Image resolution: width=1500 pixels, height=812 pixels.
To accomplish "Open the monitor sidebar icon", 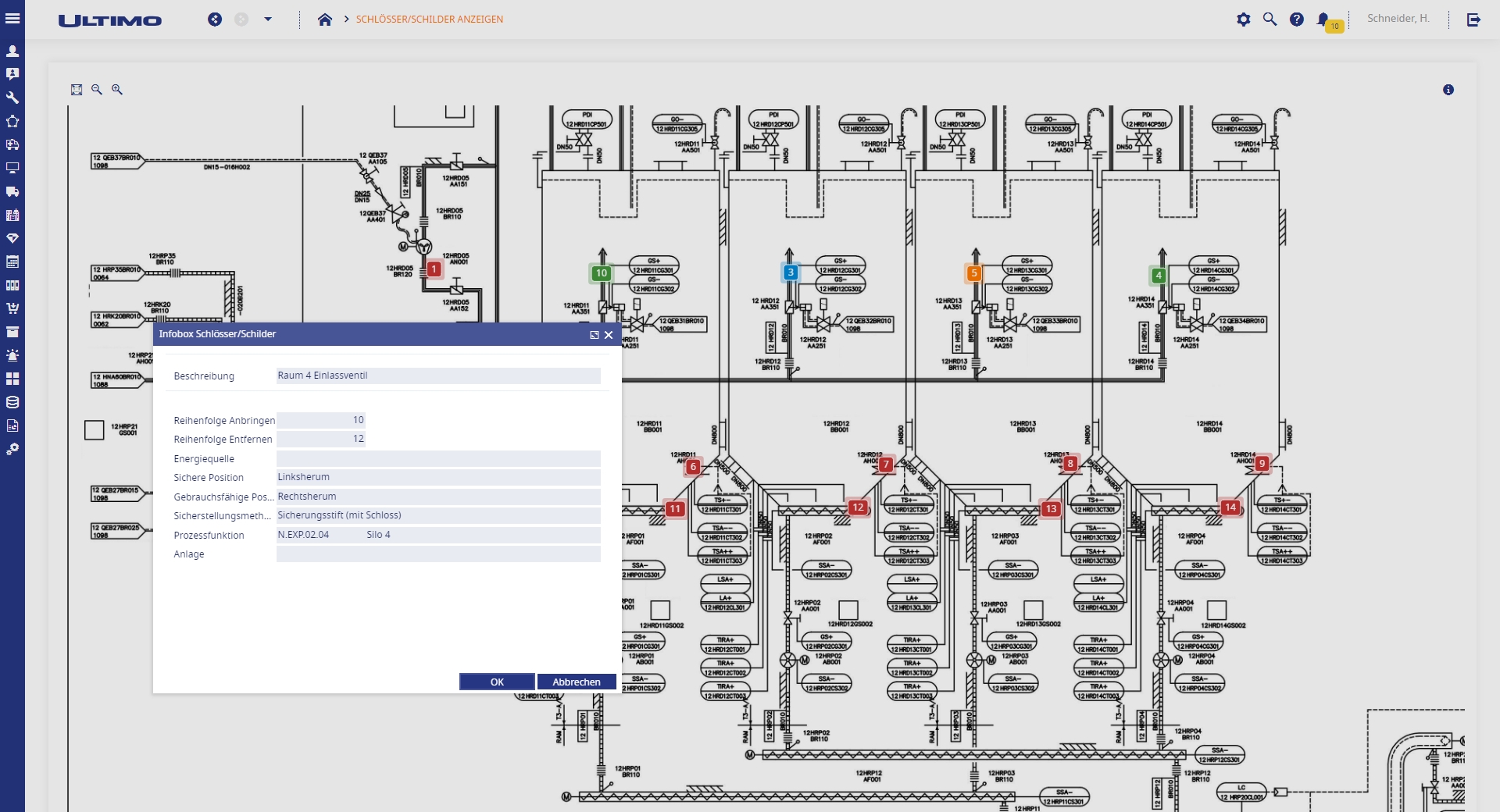I will [x=12, y=168].
